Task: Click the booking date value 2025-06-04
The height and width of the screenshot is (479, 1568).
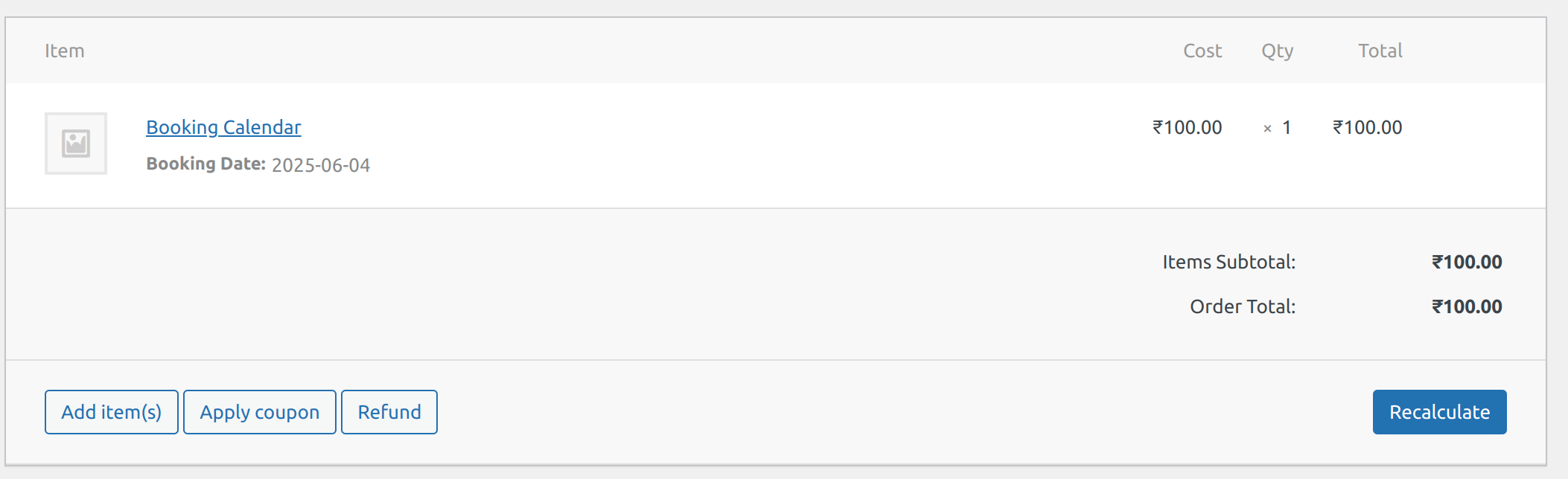Action: tap(321, 165)
